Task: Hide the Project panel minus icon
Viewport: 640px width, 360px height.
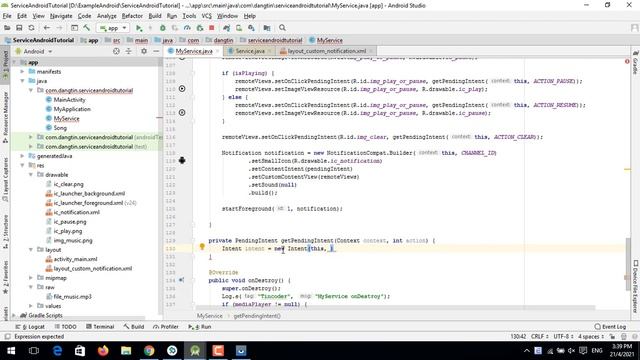Action: 156,51
